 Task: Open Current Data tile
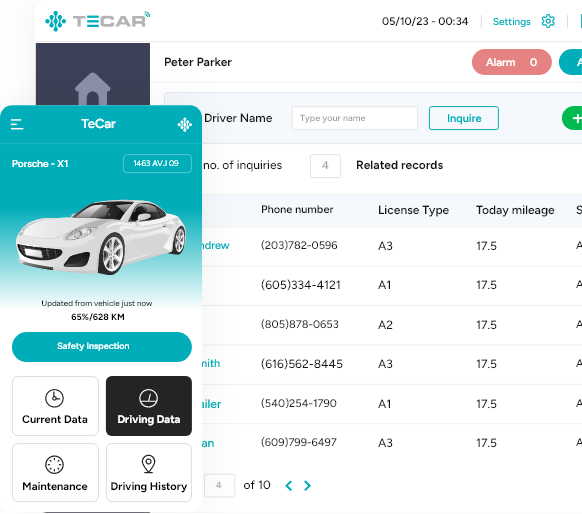[x=55, y=406]
